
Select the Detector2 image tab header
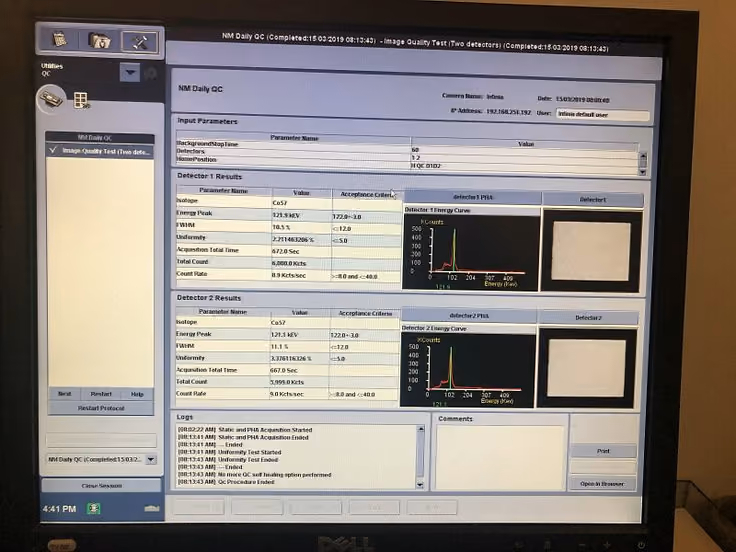(589, 318)
